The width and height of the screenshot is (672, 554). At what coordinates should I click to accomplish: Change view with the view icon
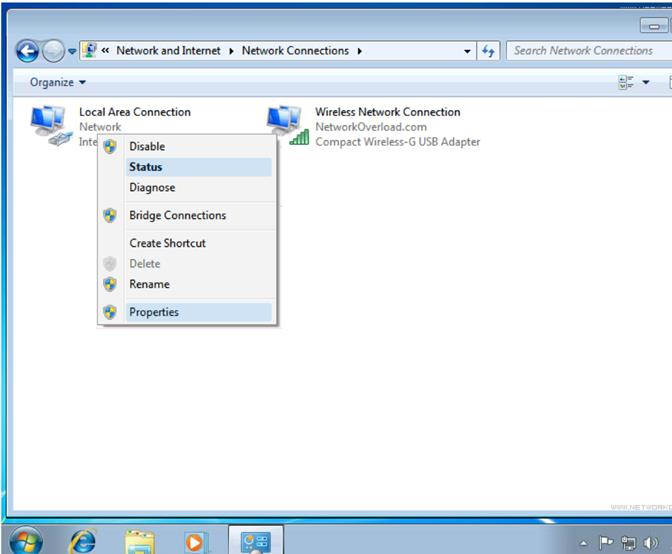pos(626,82)
